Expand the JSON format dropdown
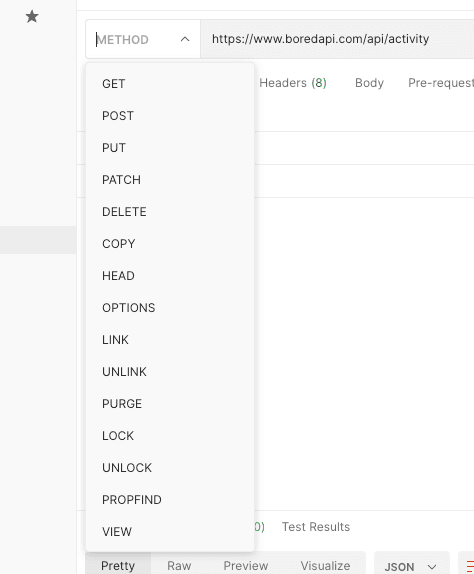 click(x=411, y=566)
